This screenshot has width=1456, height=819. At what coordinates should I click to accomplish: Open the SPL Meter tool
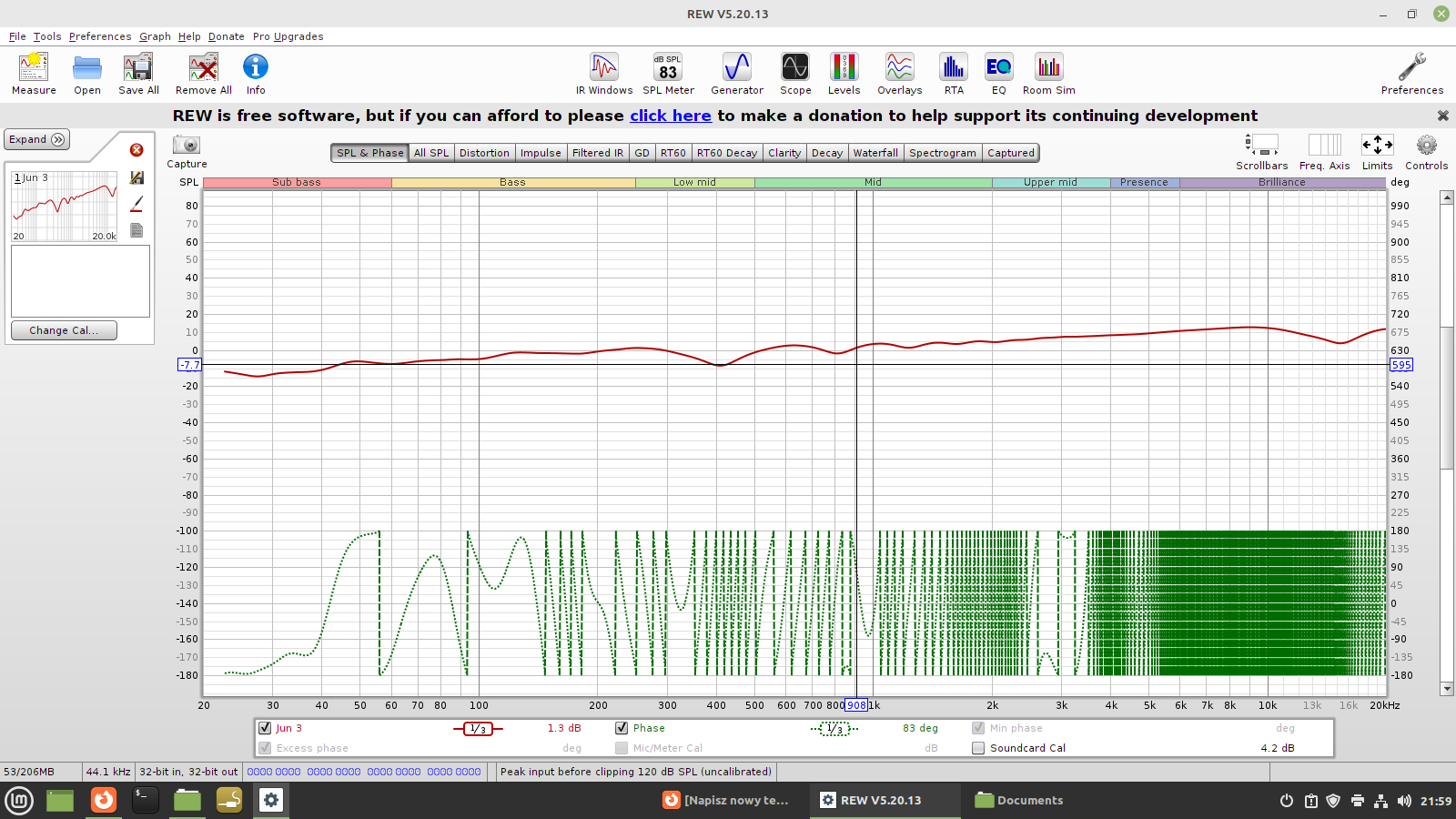(668, 73)
